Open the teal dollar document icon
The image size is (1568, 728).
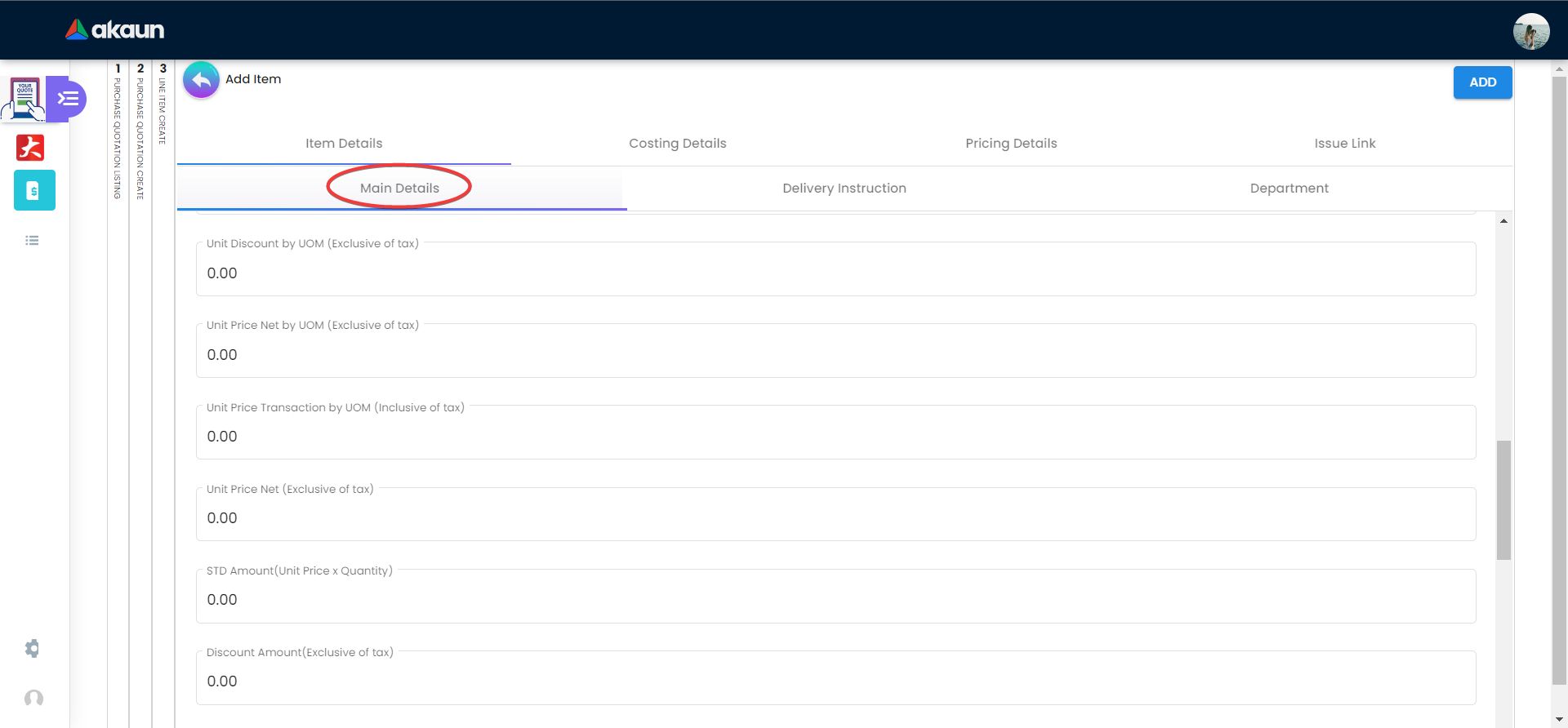pos(34,190)
